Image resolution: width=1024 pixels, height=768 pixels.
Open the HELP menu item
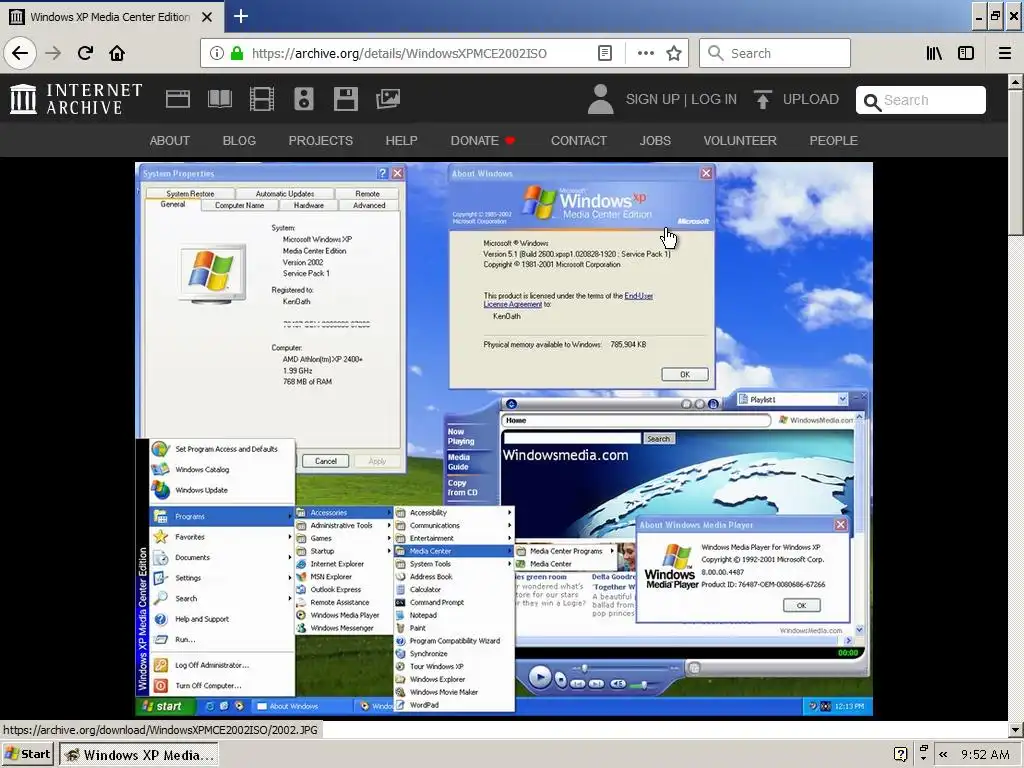(x=401, y=140)
